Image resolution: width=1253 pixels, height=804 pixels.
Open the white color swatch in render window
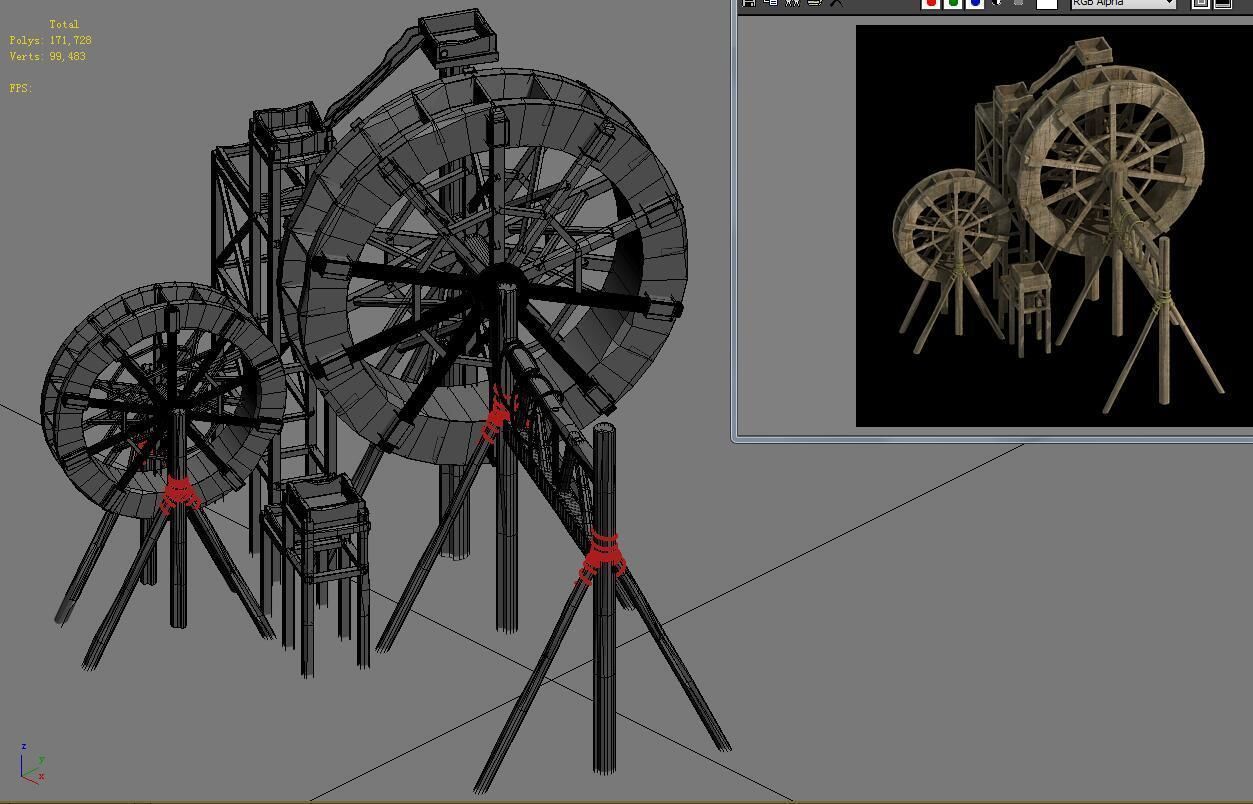tap(1047, 4)
